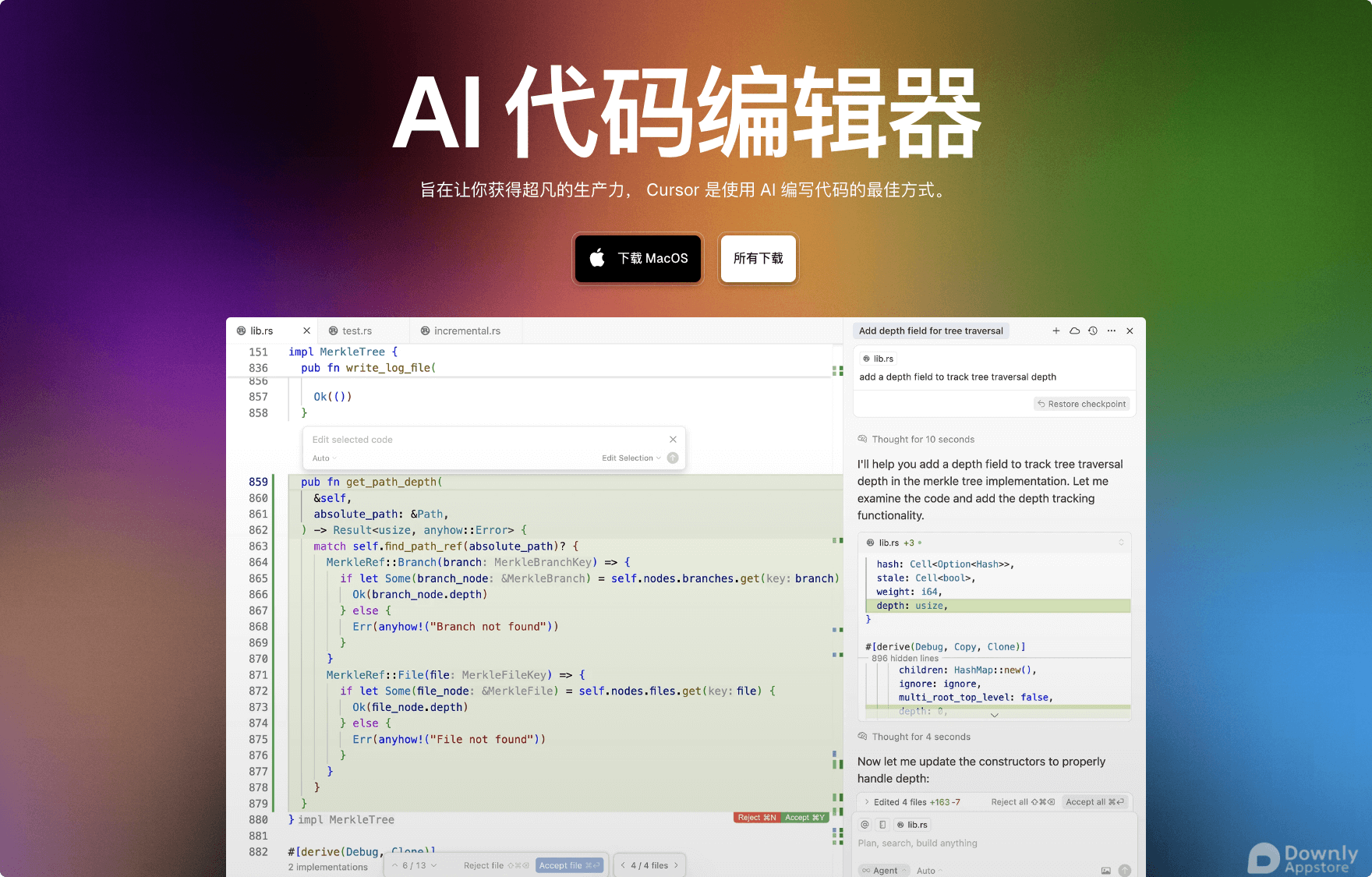Select the 'Add depth field for tree traversal' chat tab
Image resolution: width=1372 pixels, height=877 pixels.
click(931, 331)
